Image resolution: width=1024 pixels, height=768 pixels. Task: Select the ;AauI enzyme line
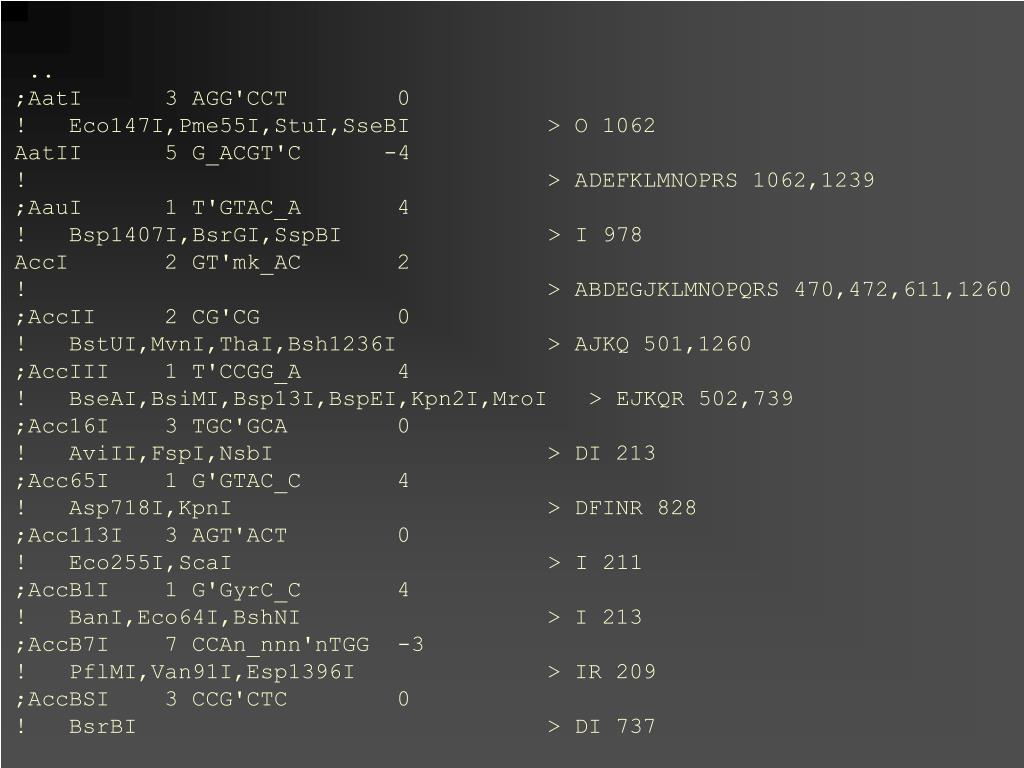point(212,208)
